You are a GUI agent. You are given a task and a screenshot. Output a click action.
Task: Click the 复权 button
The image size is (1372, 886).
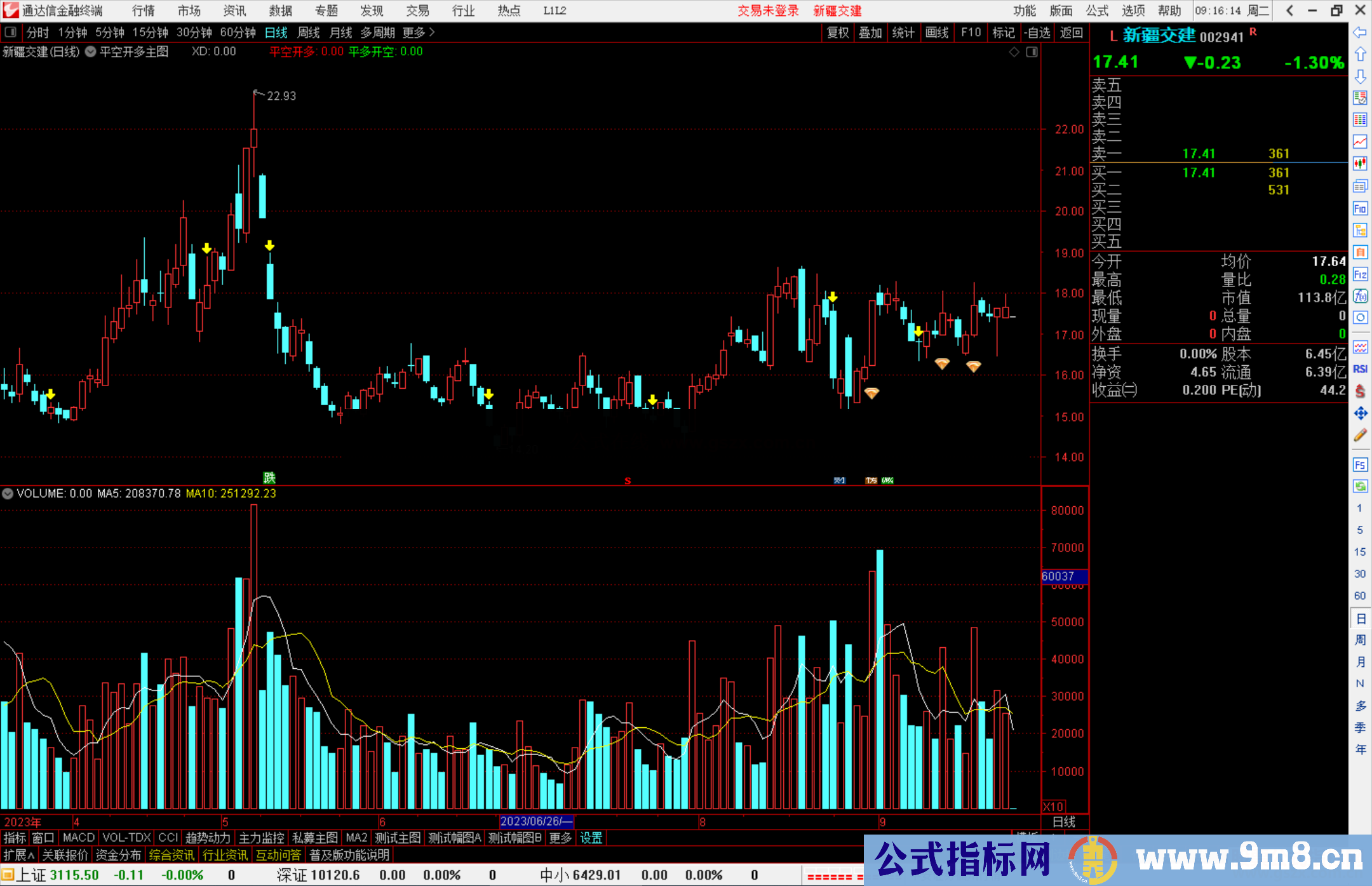(838, 32)
